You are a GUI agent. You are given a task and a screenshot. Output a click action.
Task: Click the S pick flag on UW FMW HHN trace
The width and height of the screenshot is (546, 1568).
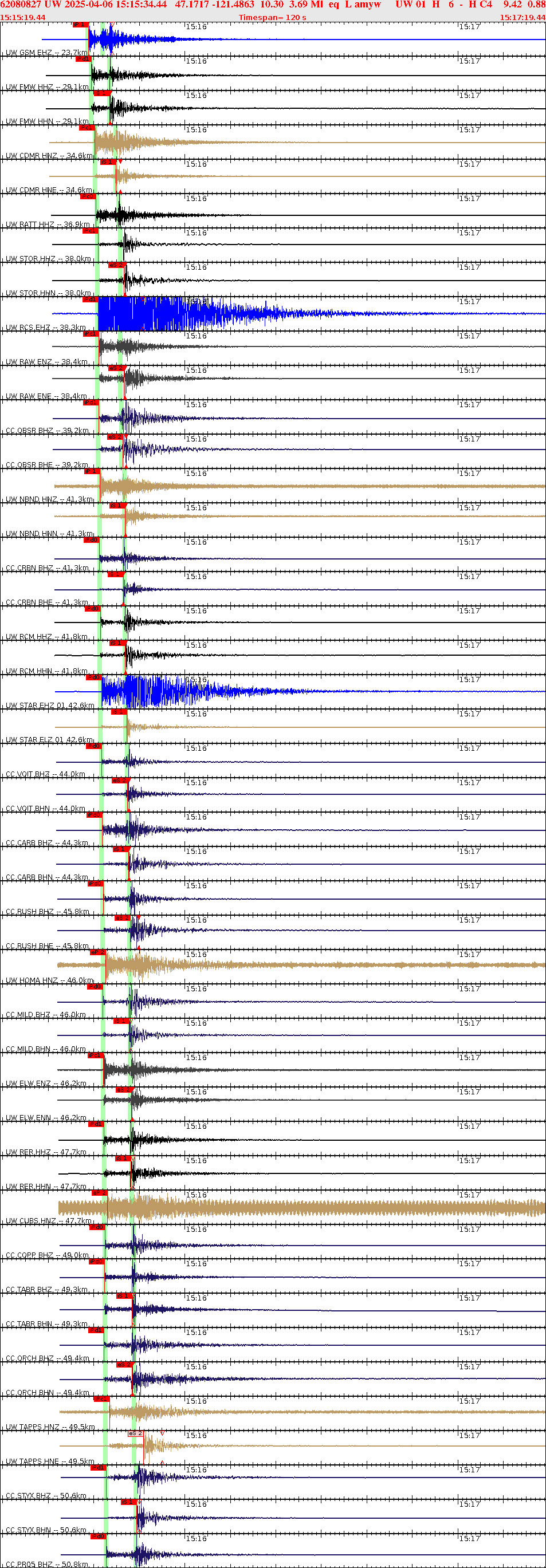click(101, 93)
